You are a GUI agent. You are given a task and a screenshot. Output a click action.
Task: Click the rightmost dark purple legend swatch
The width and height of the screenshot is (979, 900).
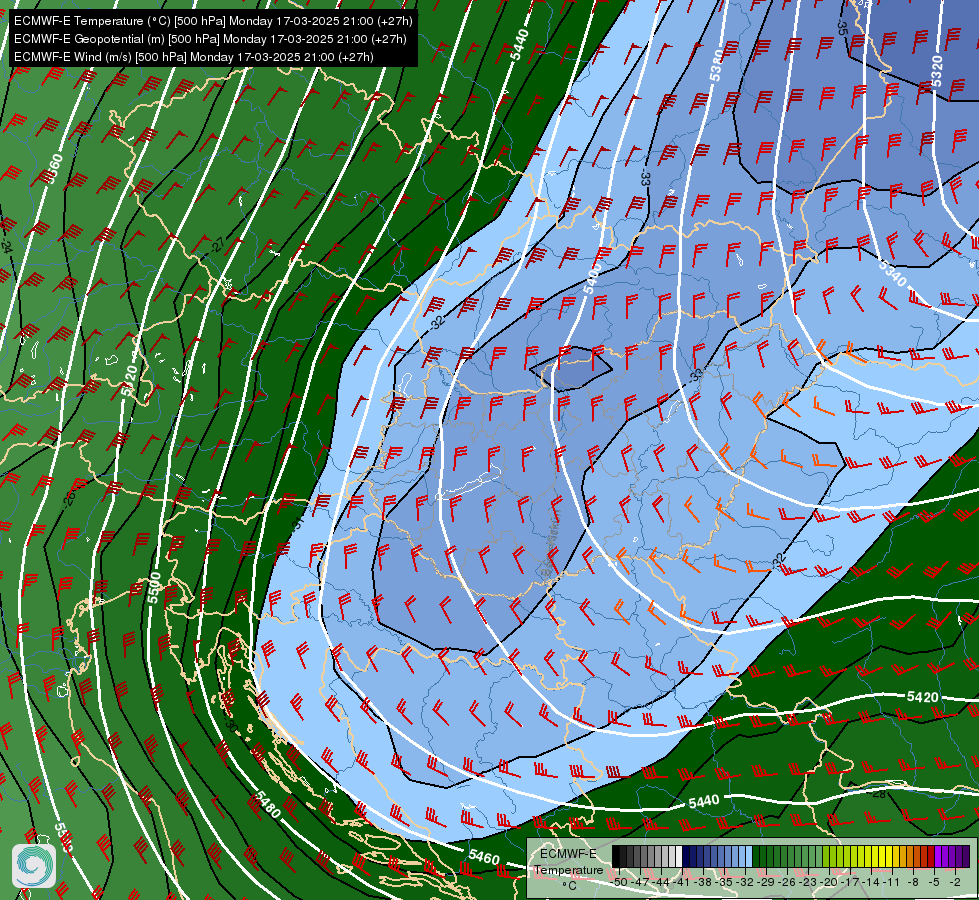click(965, 856)
